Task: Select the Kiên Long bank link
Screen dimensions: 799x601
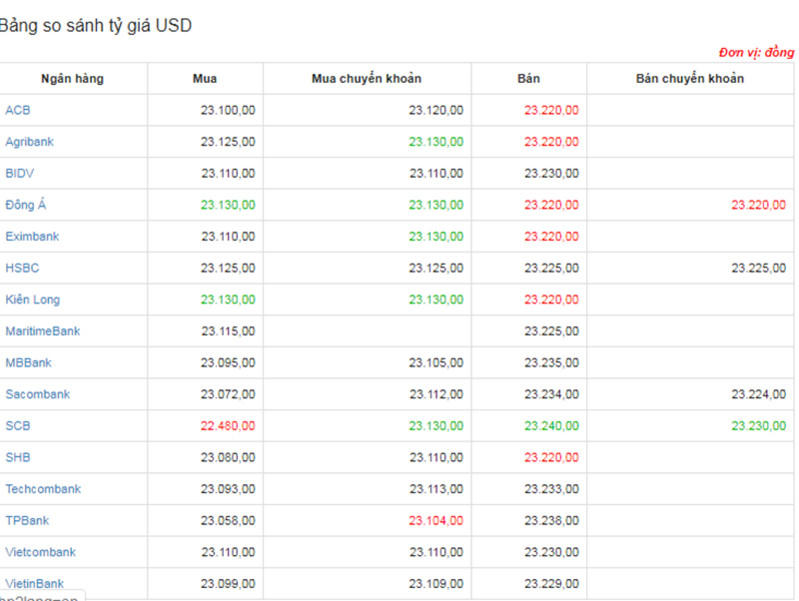Action: pyautogui.click(x=34, y=300)
